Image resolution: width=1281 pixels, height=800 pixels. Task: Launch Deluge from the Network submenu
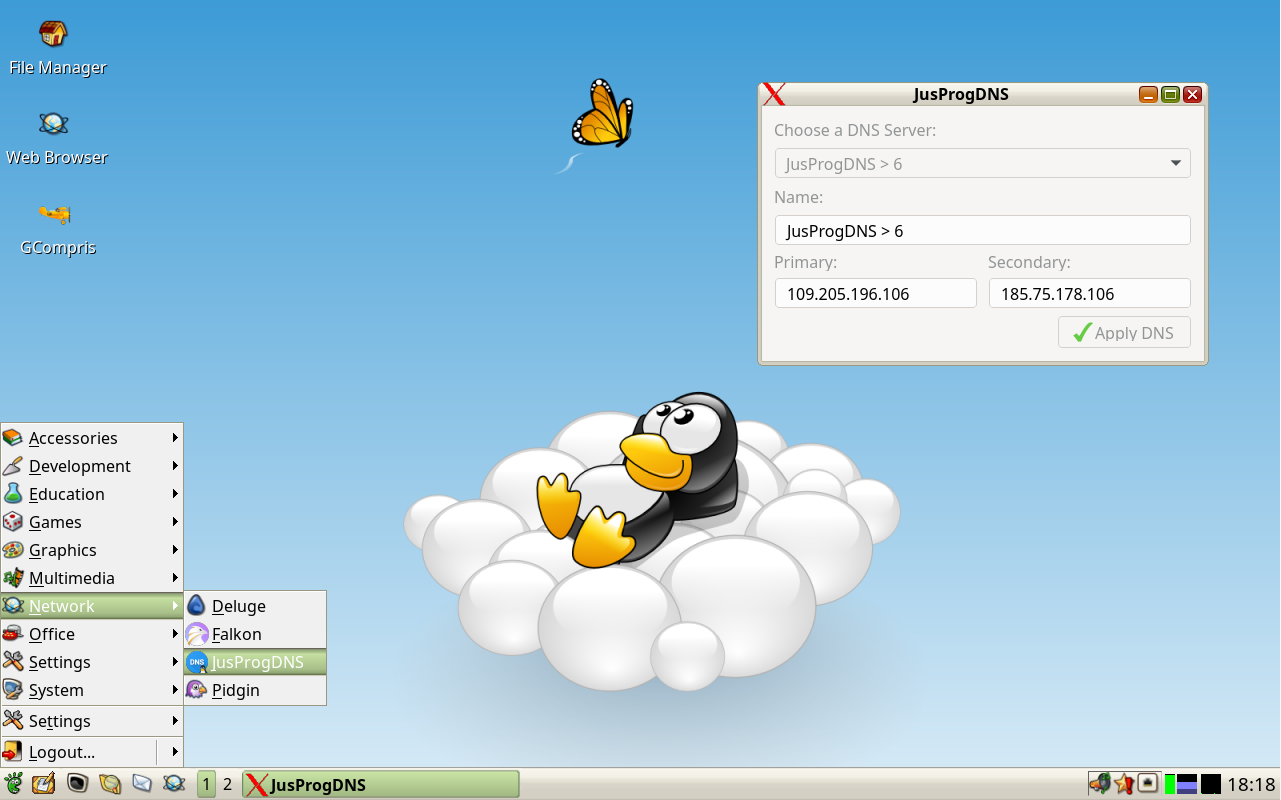pyautogui.click(x=255, y=606)
